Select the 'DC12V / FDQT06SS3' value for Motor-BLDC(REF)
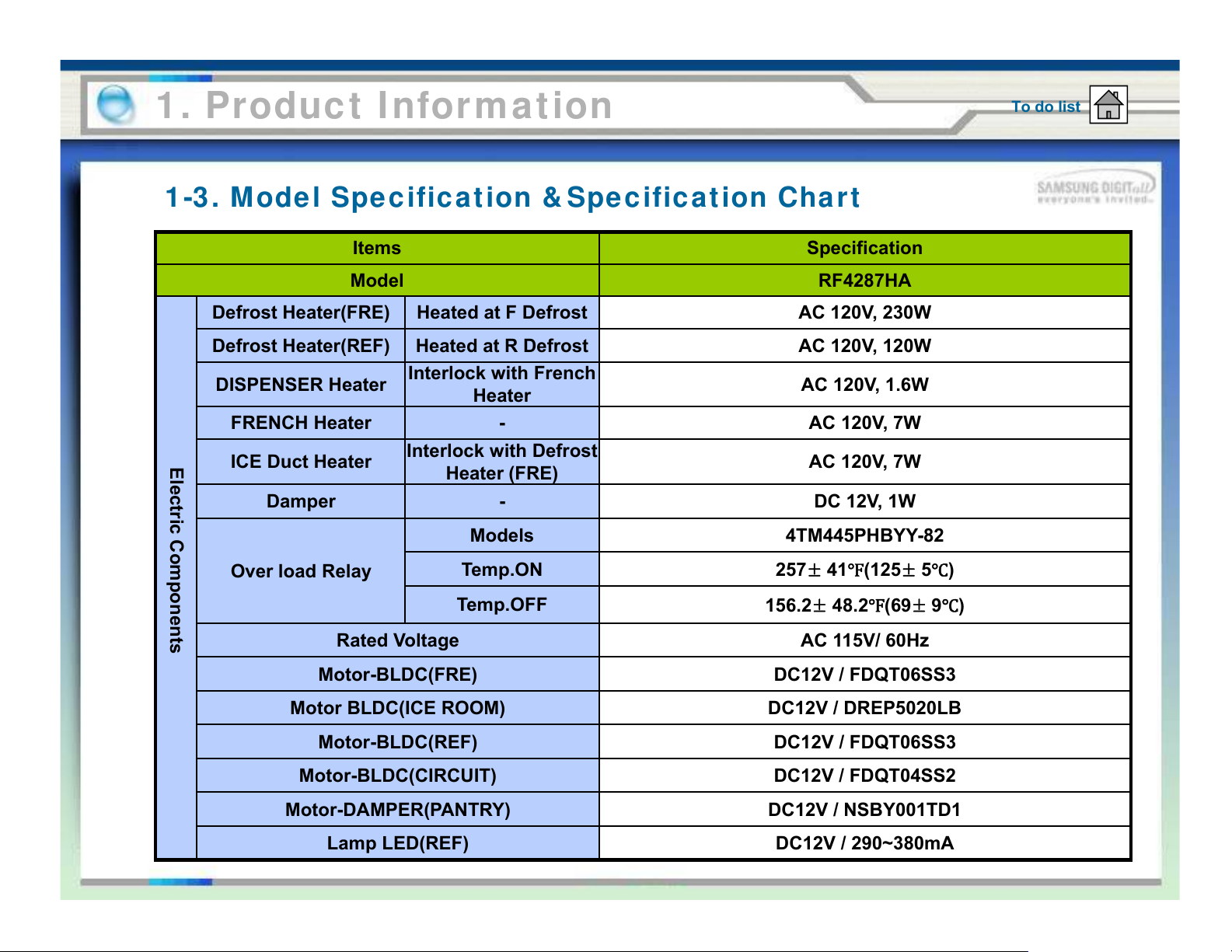1232x952 pixels. 864,742
